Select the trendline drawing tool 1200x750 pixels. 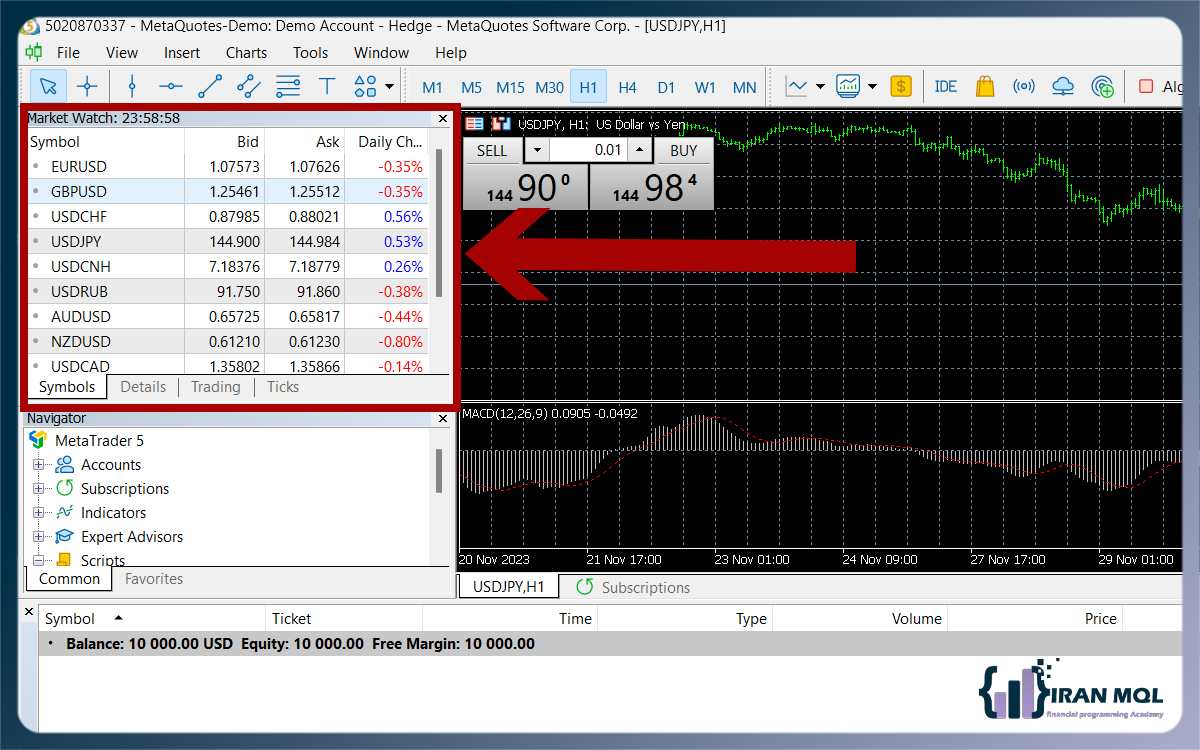tap(210, 87)
